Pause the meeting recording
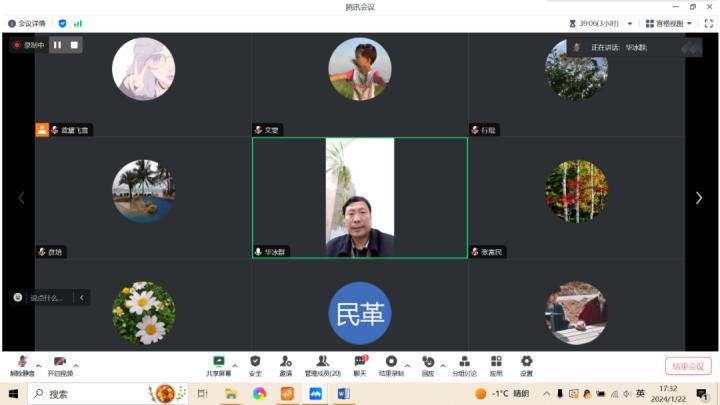Viewport: 720px width, 405px height. tap(57, 45)
